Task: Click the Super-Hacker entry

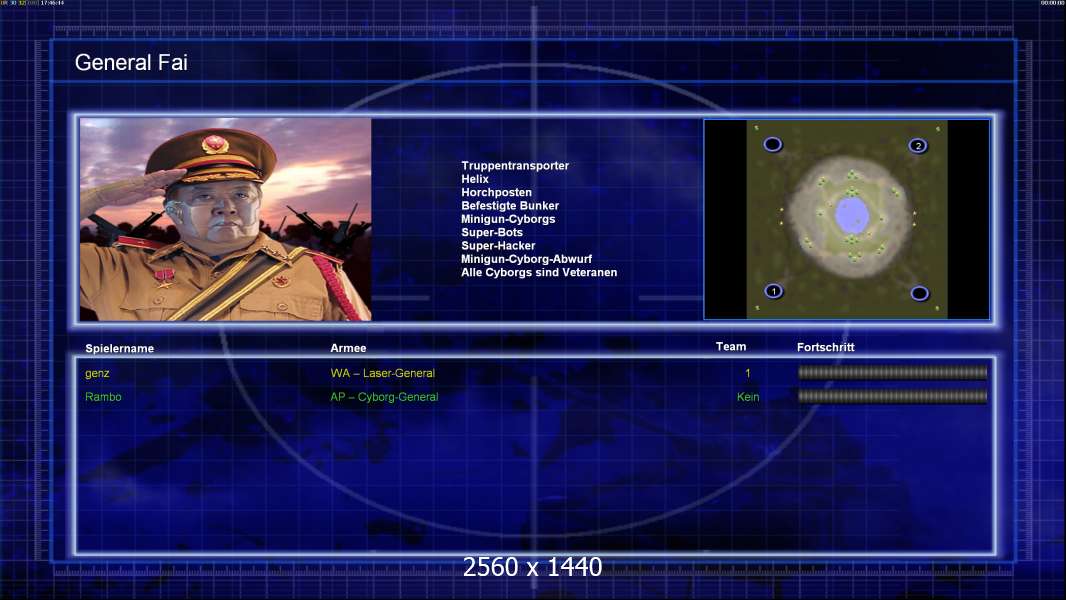Action: pyautogui.click(x=498, y=245)
